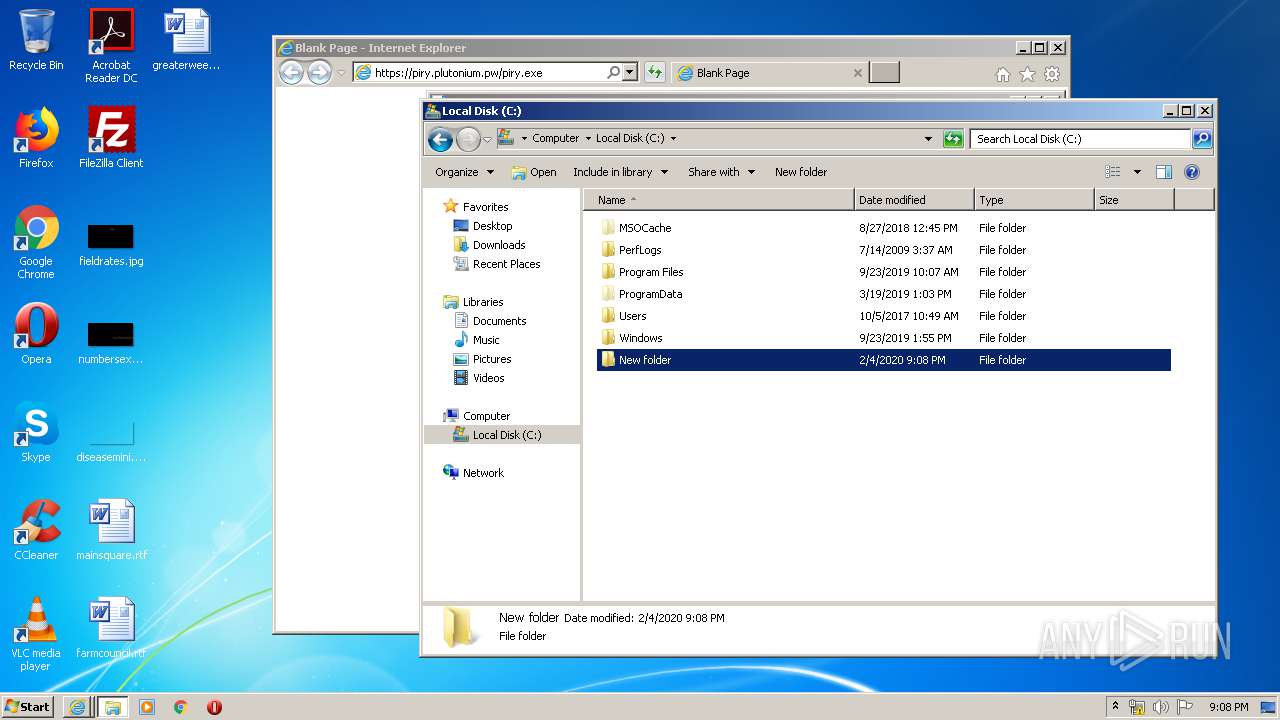Select the Program Files folder
The width and height of the screenshot is (1280, 720).
tap(884, 272)
